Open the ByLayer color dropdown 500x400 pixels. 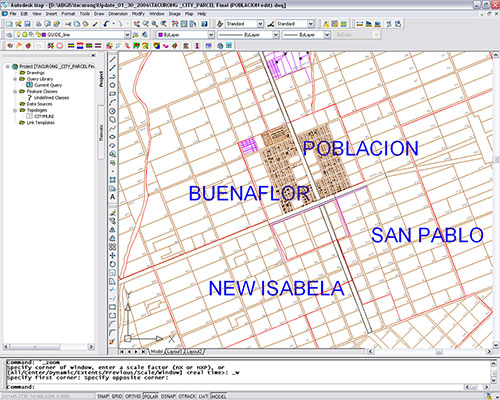[x=211, y=35]
